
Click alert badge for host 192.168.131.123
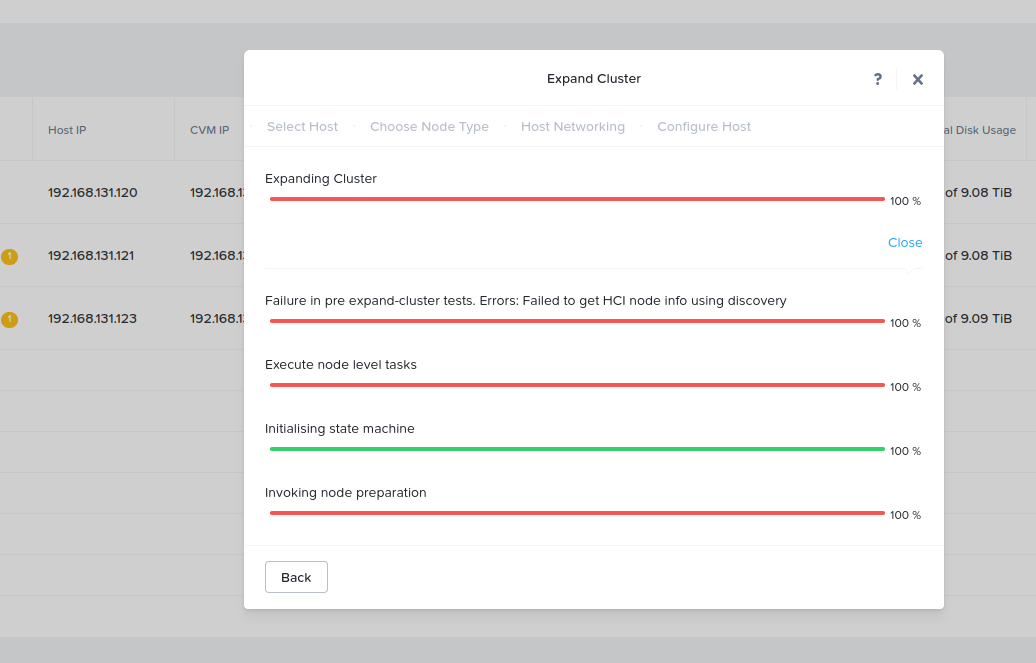pos(9,320)
